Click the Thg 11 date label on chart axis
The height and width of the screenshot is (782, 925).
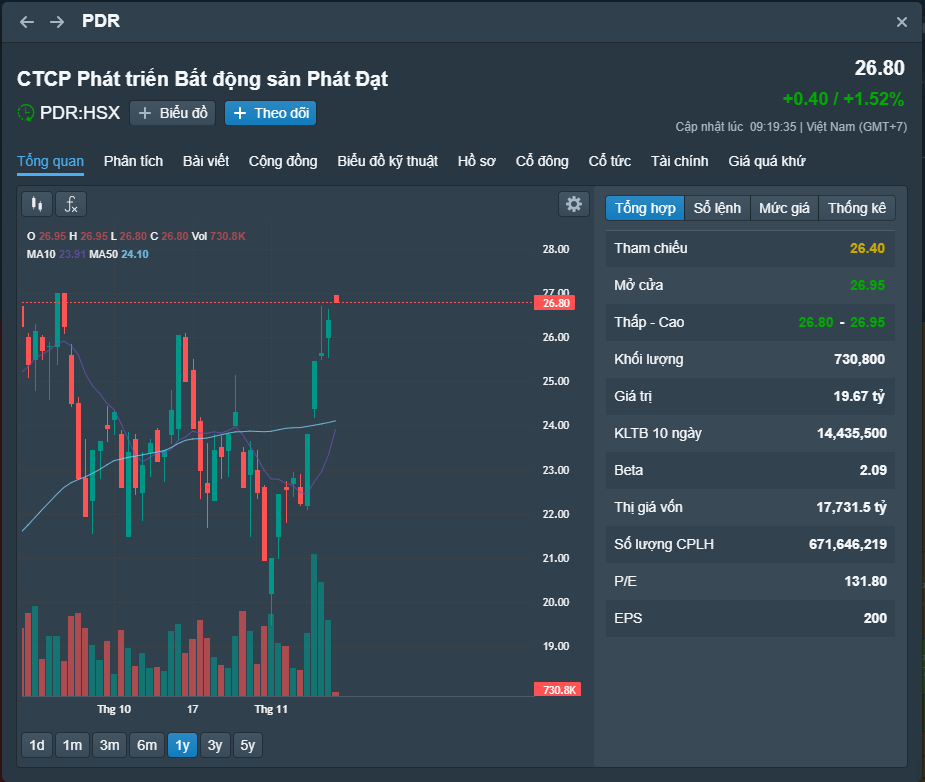pyautogui.click(x=271, y=709)
